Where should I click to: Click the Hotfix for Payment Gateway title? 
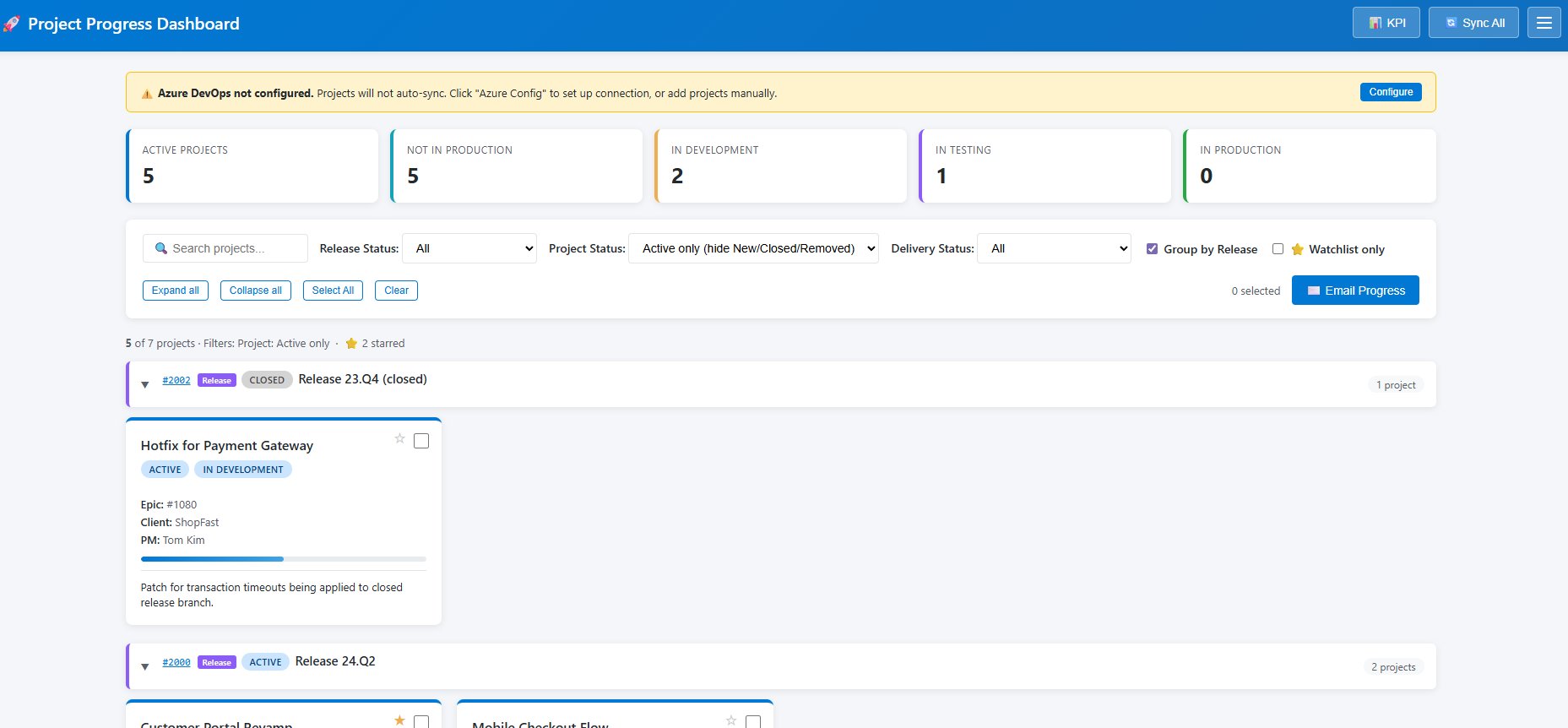227,445
